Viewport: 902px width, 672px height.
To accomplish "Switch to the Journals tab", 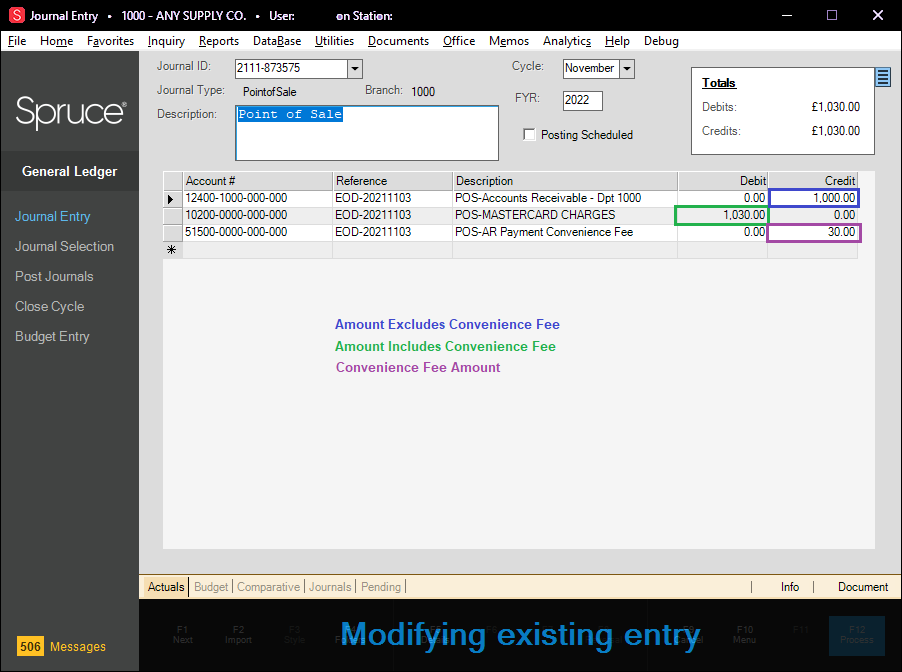I will (330, 587).
